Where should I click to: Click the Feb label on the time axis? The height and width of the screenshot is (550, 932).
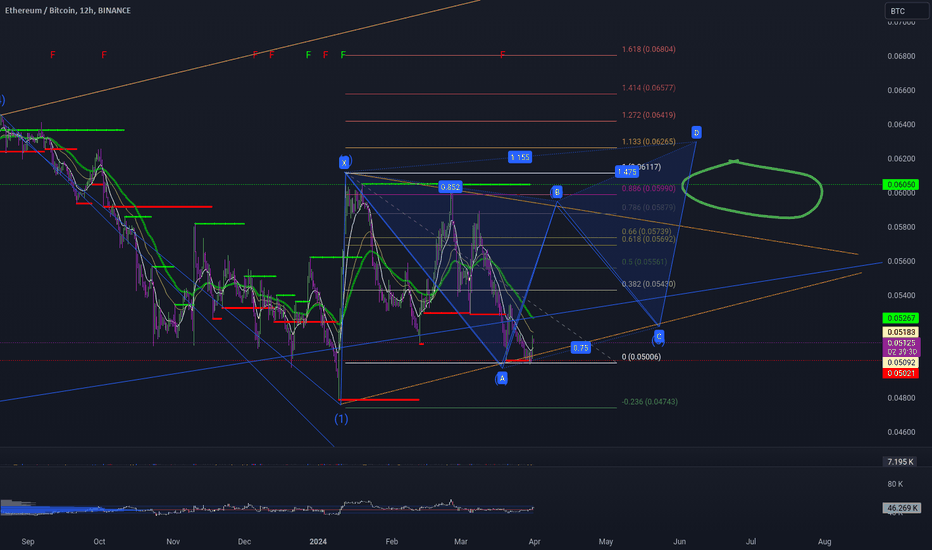pyautogui.click(x=392, y=542)
